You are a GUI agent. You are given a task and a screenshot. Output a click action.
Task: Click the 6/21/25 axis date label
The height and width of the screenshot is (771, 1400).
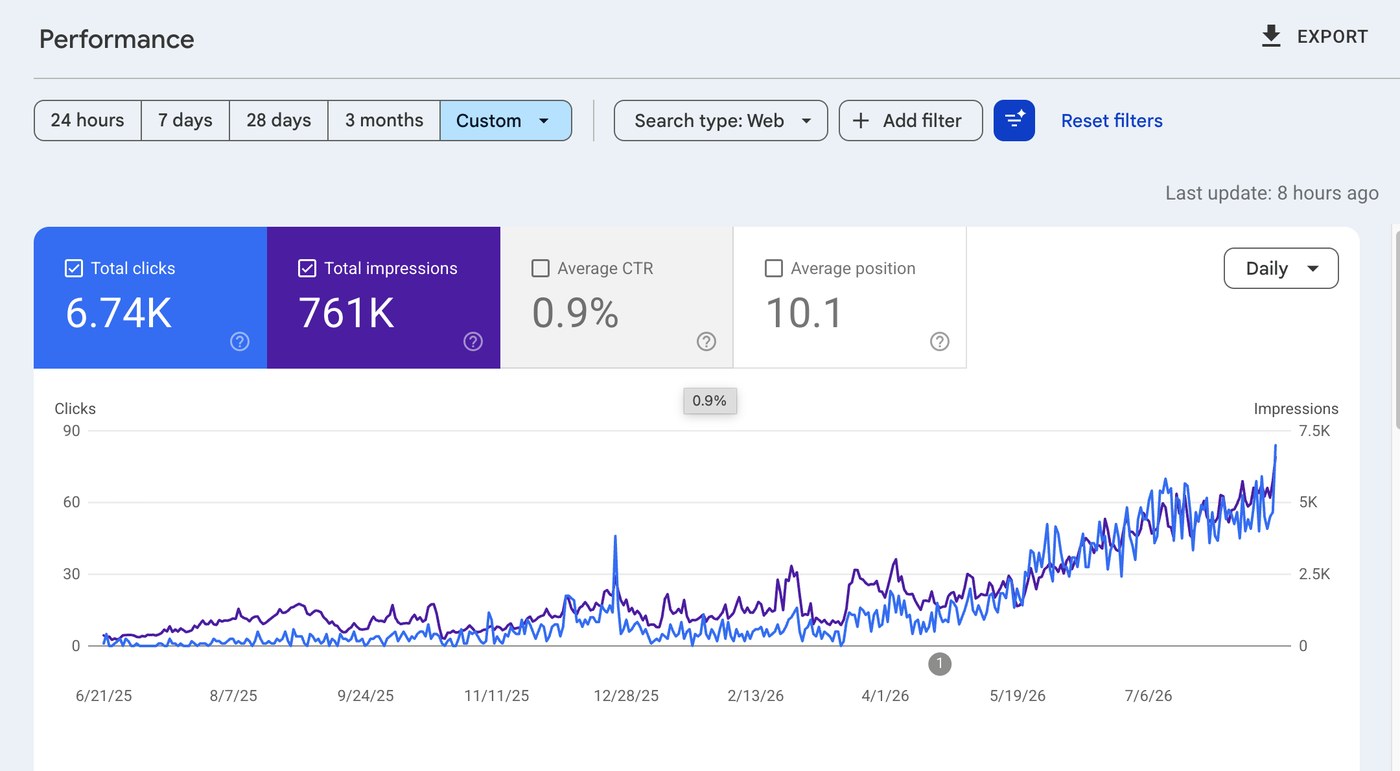(x=103, y=696)
